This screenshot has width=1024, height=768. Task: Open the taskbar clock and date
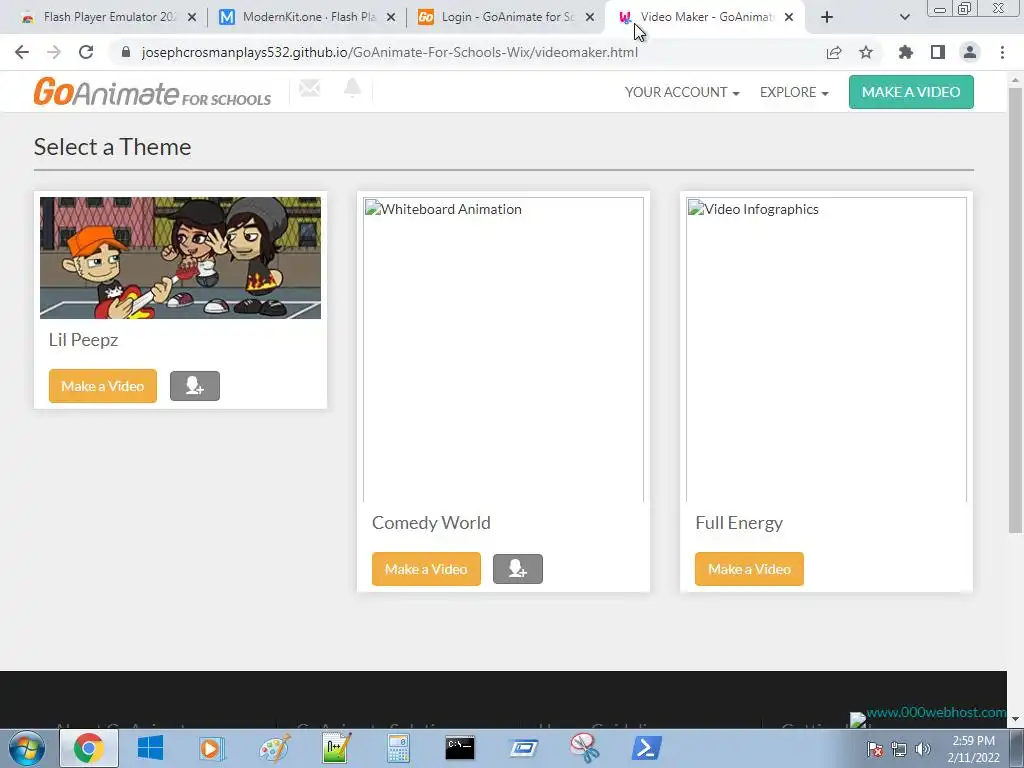[973, 749]
